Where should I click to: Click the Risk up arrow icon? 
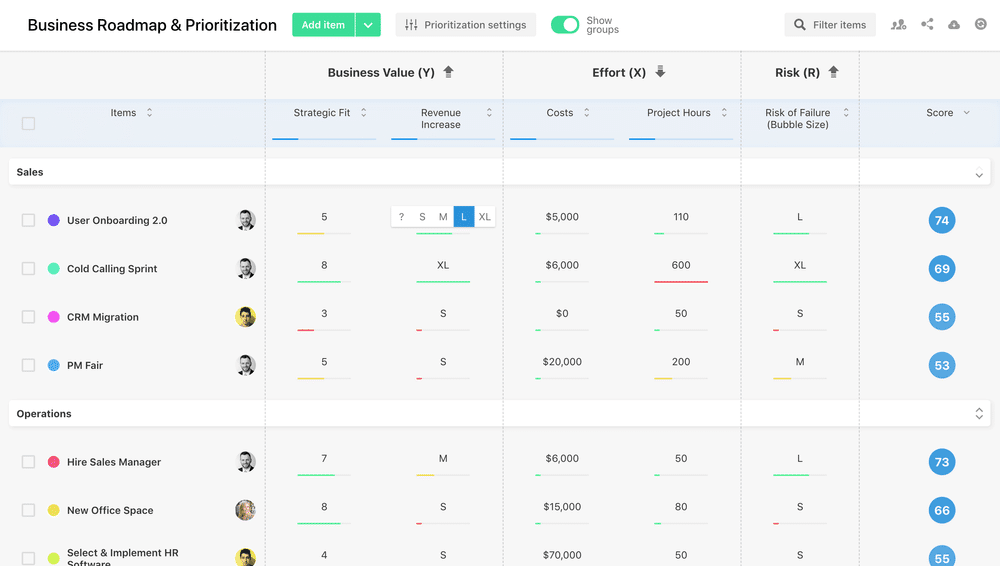pyautogui.click(x=833, y=72)
